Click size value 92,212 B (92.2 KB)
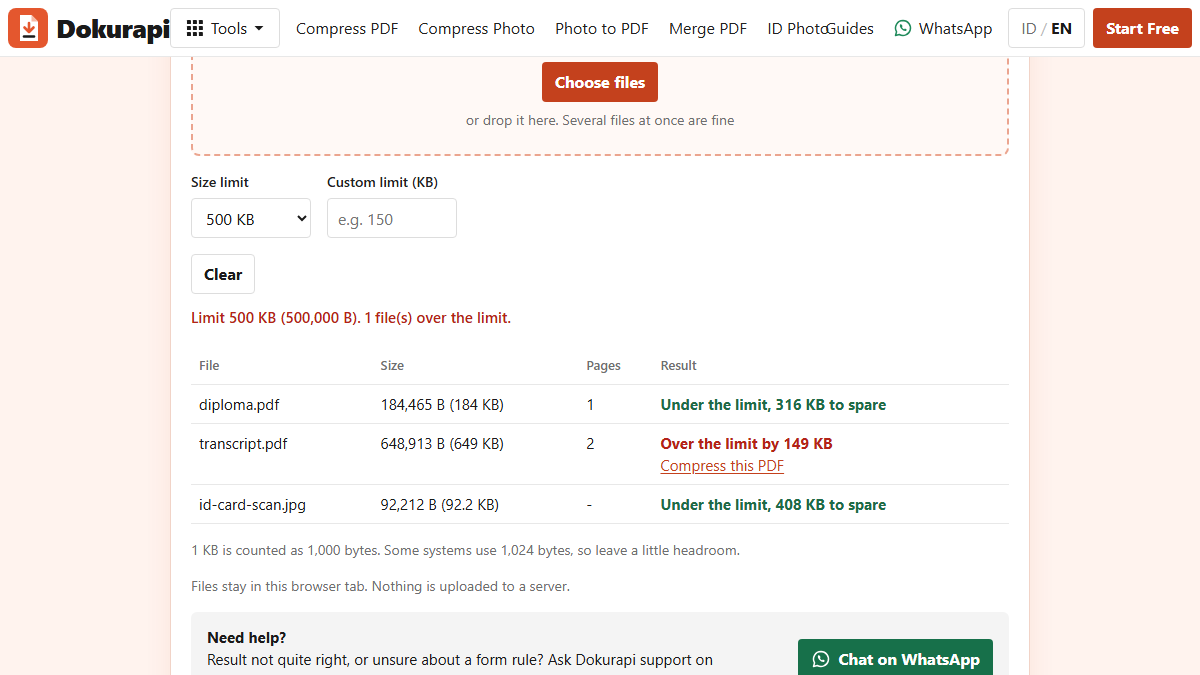The width and height of the screenshot is (1200, 675). [440, 505]
